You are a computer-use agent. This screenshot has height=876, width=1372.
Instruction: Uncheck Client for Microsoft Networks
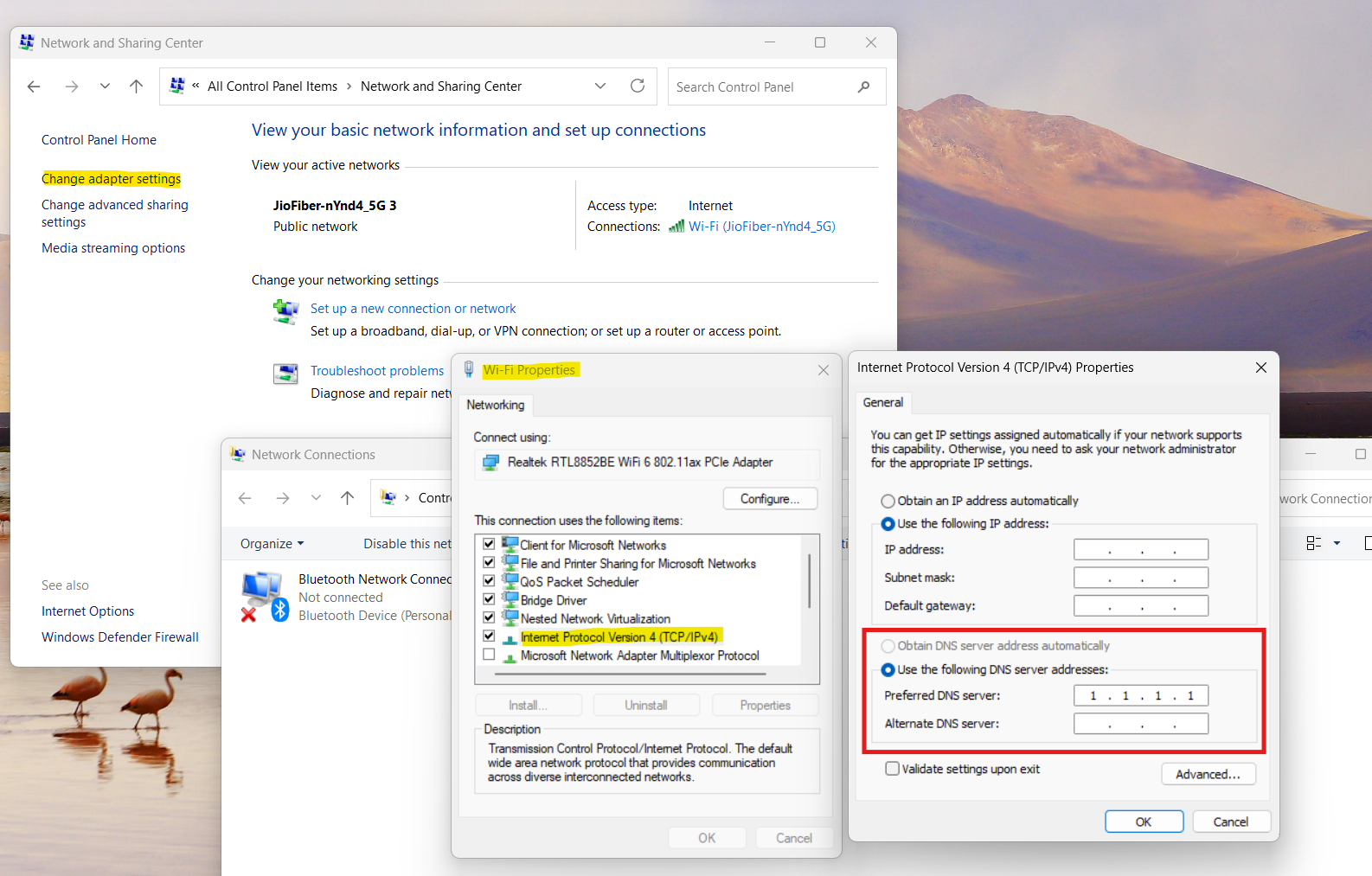pyautogui.click(x=489, y=545)
